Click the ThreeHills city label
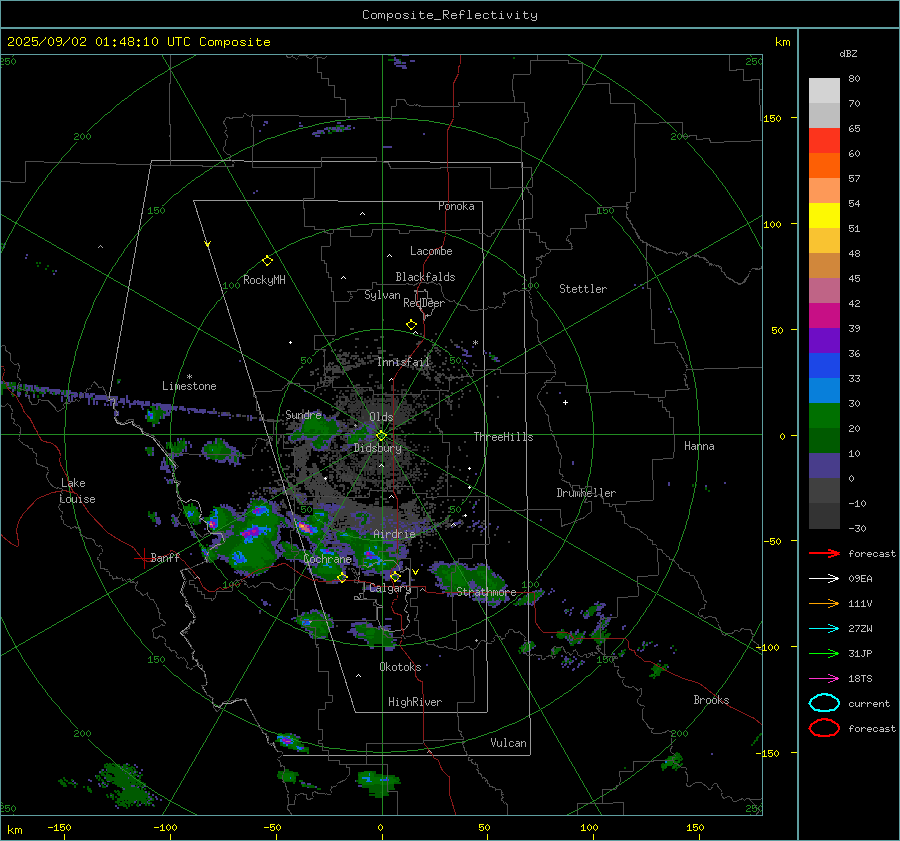Viewport: 900px width, 841px height. (503, 437)
